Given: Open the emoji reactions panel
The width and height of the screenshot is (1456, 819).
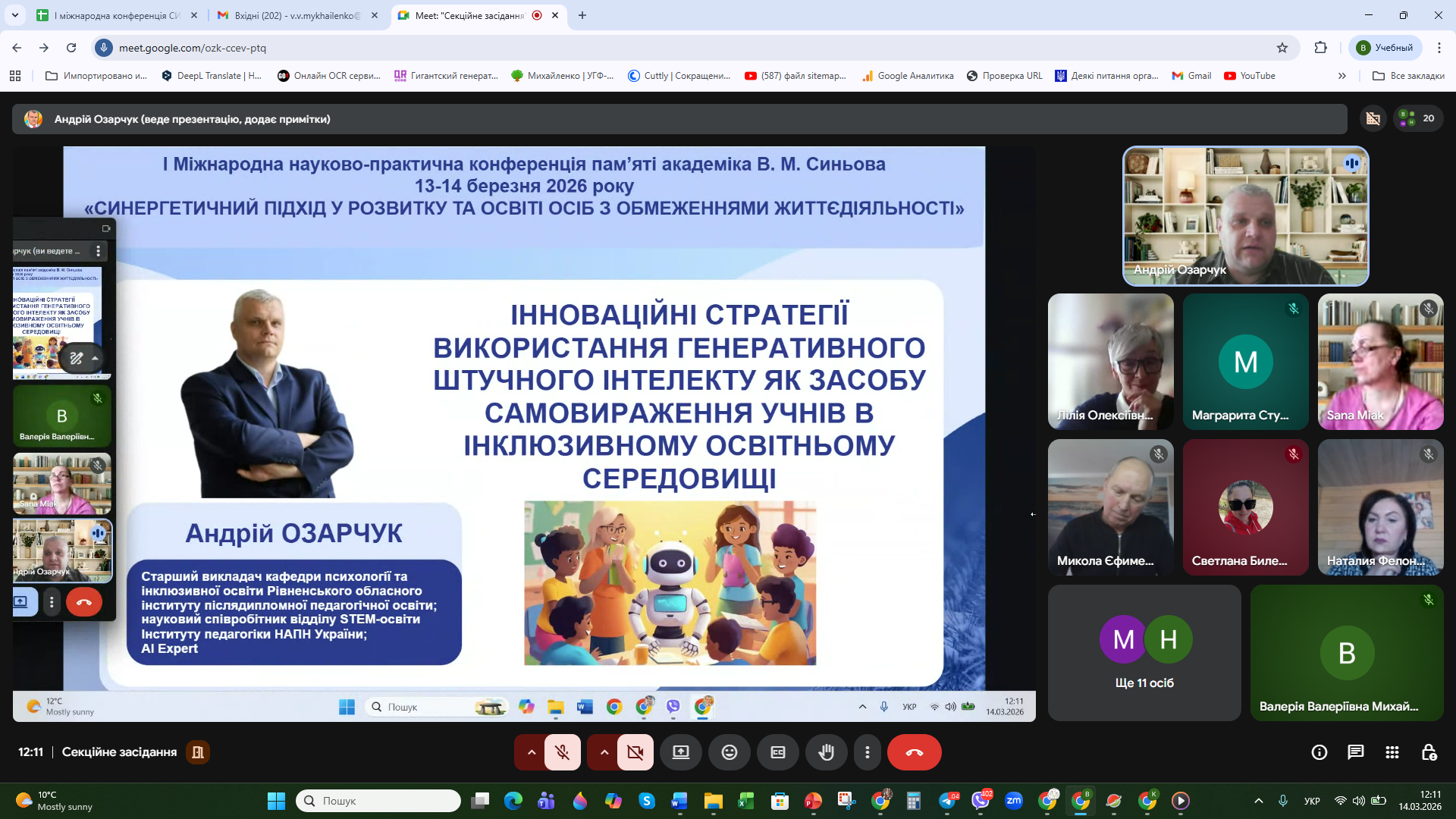Looking at the screenshot, I should (x=730, y=752).
